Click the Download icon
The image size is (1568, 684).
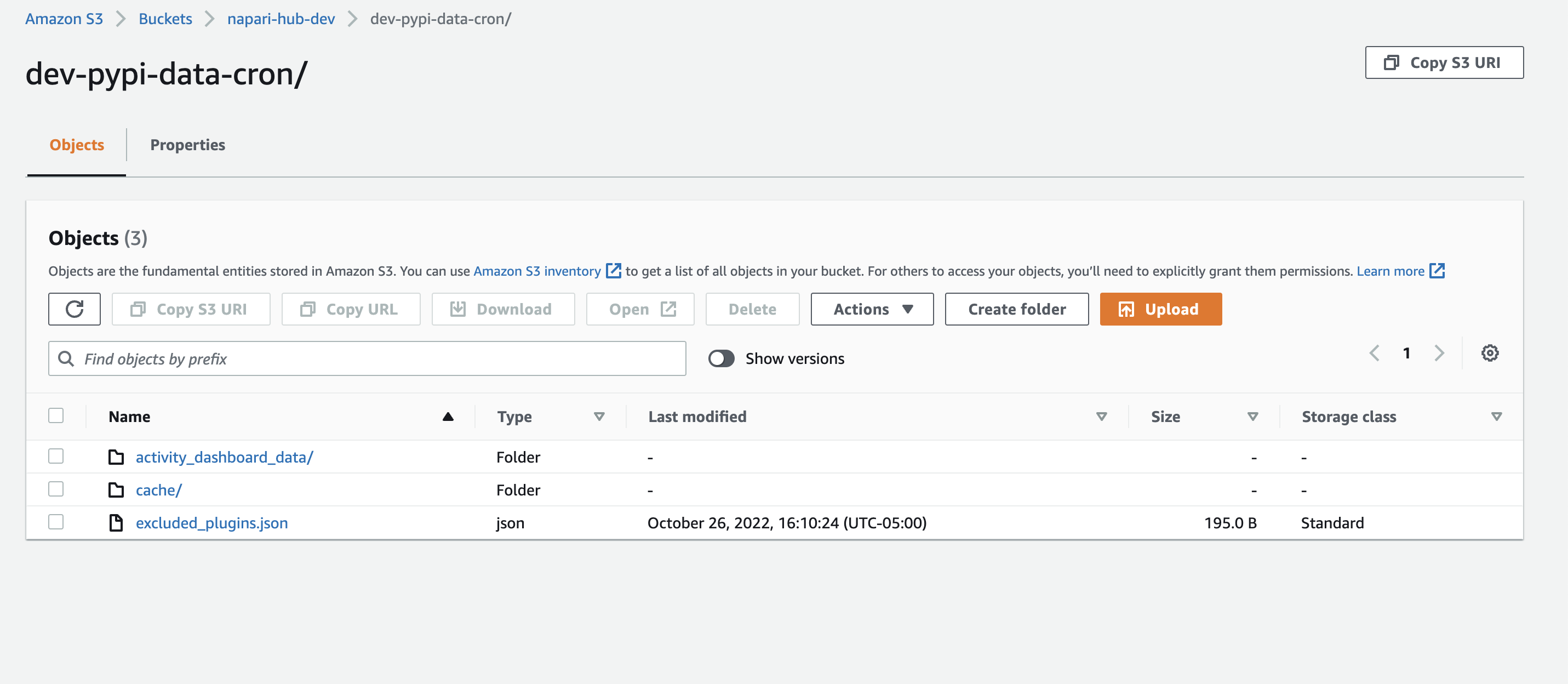pyautogui.click(x=457, y=309)
